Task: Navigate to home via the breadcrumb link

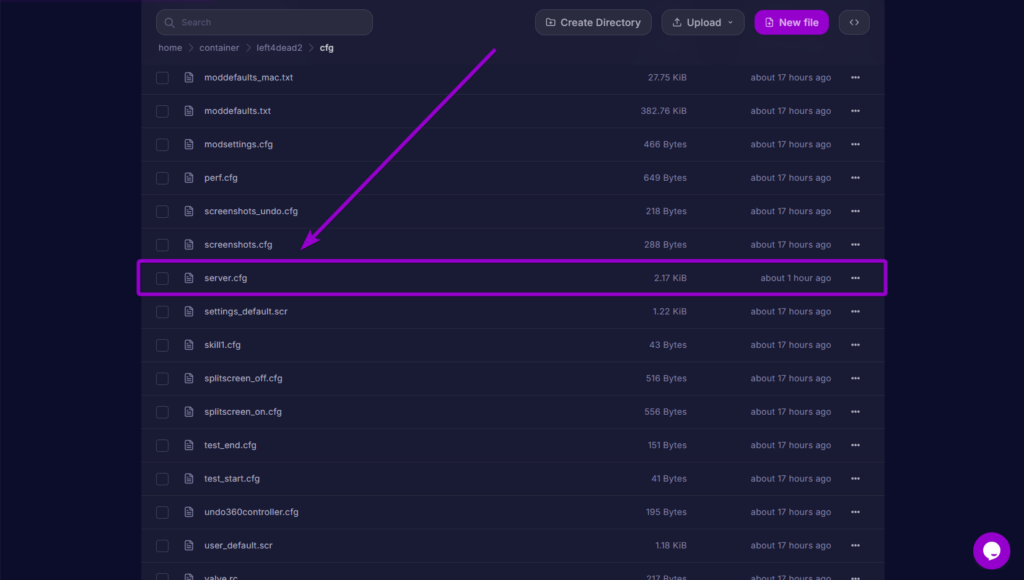Action: coord(170,47)
